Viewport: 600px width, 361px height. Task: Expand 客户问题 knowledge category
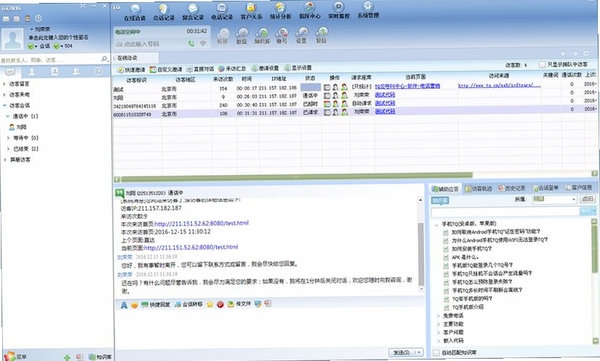point(439,332)
